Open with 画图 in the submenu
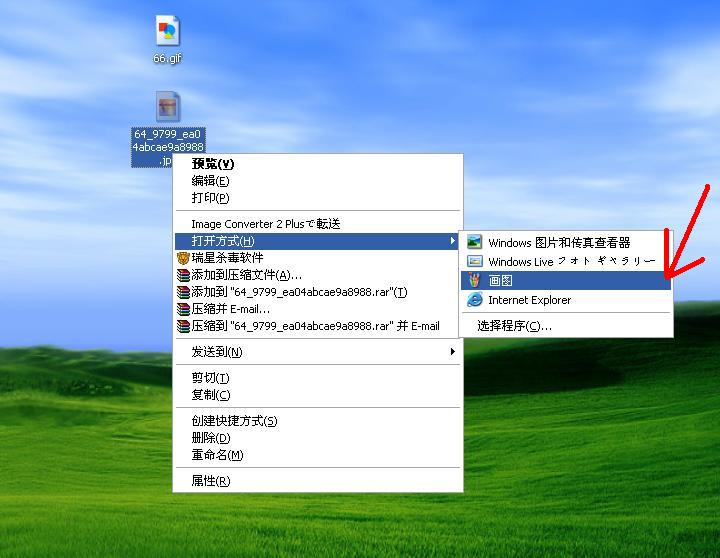 click(x=566, y=280)
